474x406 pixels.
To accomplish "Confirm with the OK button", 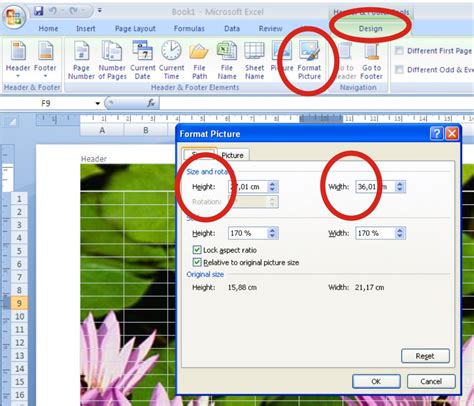I will click(x=376, y=381).
